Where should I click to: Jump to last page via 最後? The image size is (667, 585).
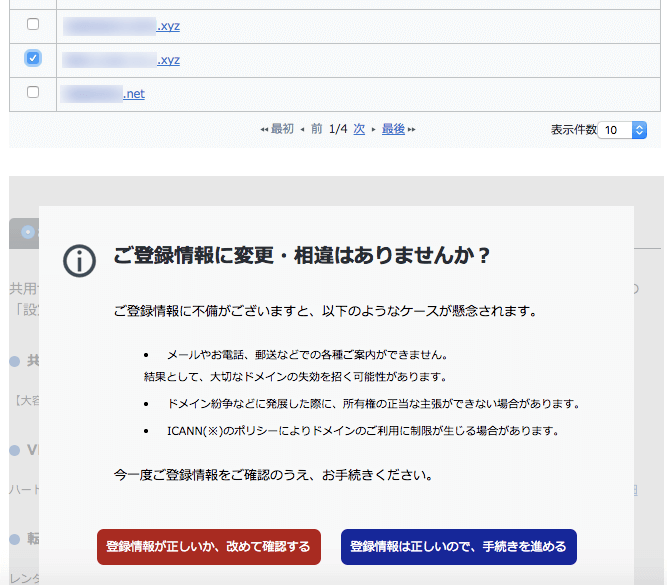[x=393, y=129]
